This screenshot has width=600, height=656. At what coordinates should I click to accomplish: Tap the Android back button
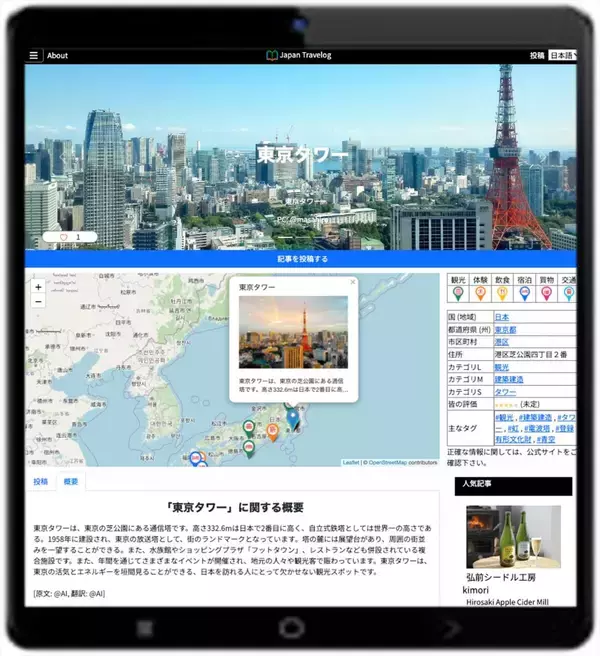pos(451,628)
